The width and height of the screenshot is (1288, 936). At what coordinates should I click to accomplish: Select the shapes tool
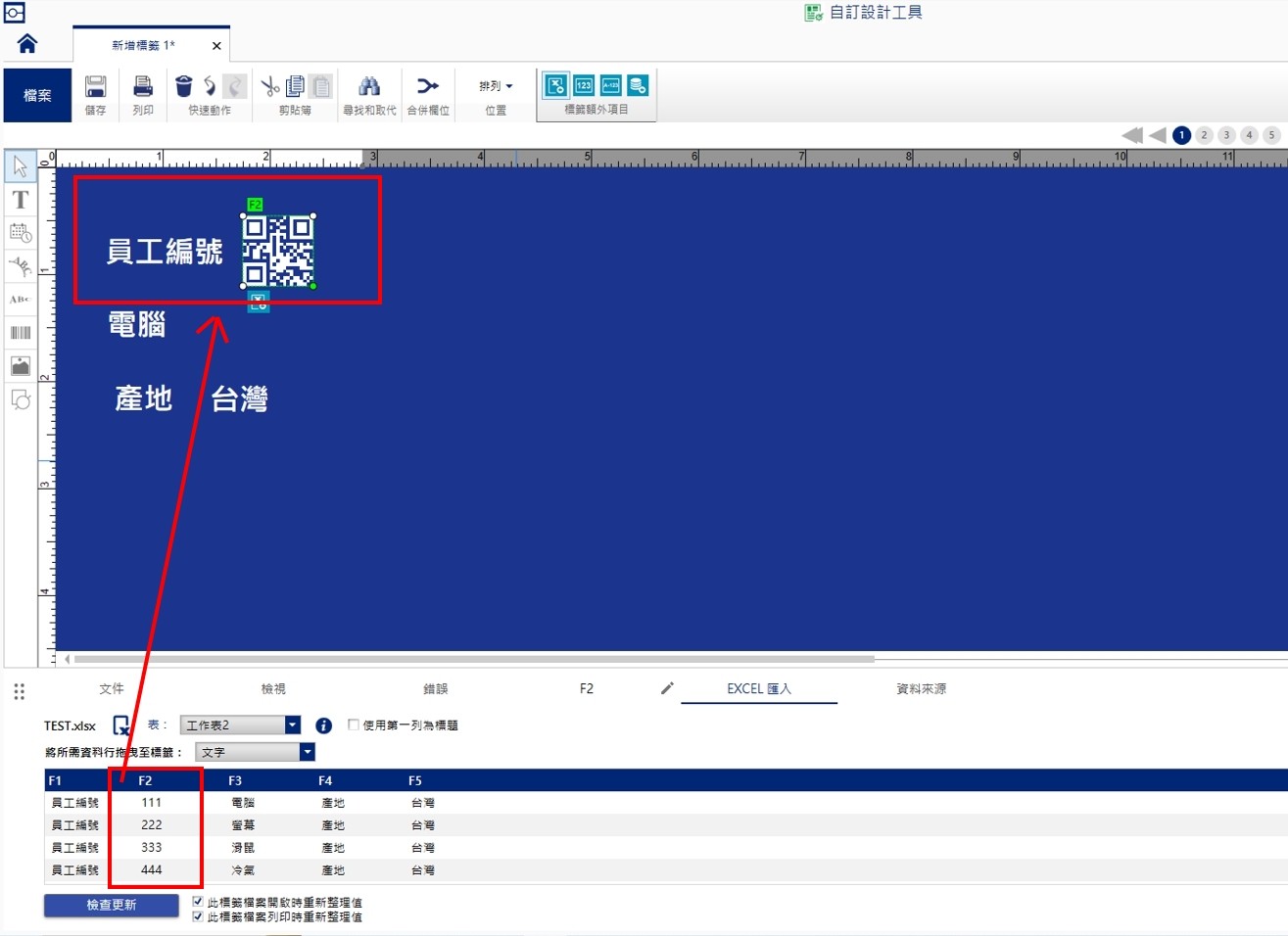[21, 399]
